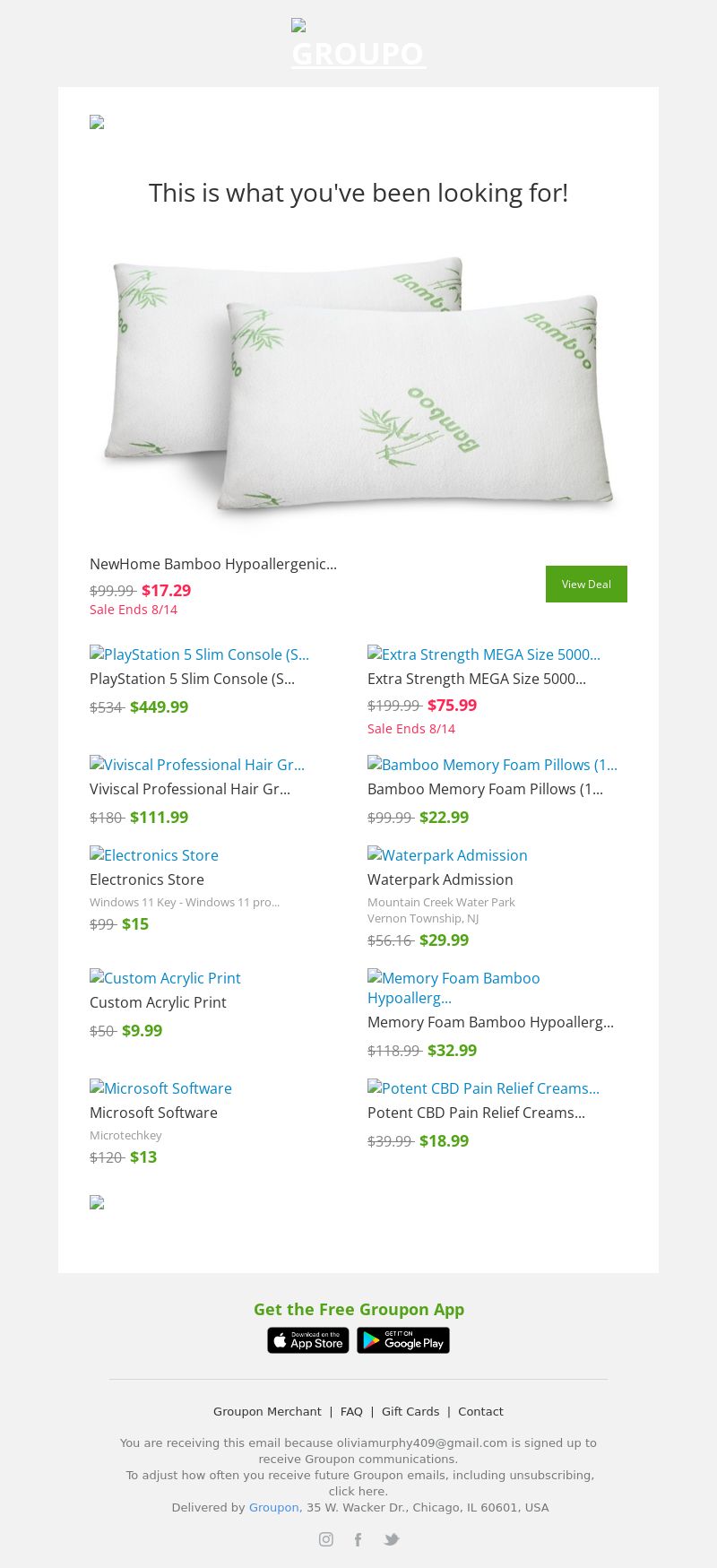Go to the FAQ footer link
Image resolution: width=717 pixels, height=1568 pixels.
351,1411
